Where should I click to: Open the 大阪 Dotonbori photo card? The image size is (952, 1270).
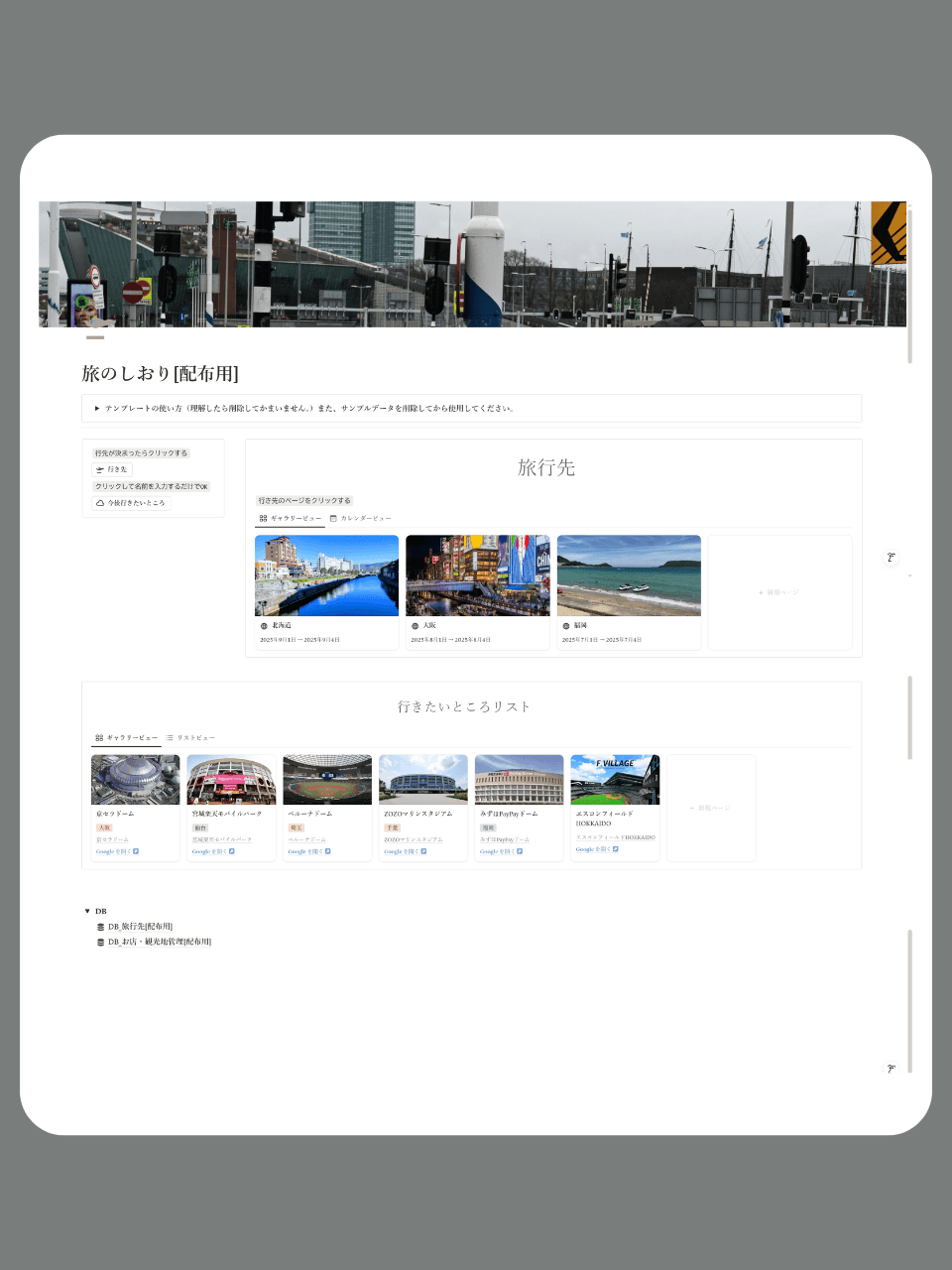(x=477, y=575)
